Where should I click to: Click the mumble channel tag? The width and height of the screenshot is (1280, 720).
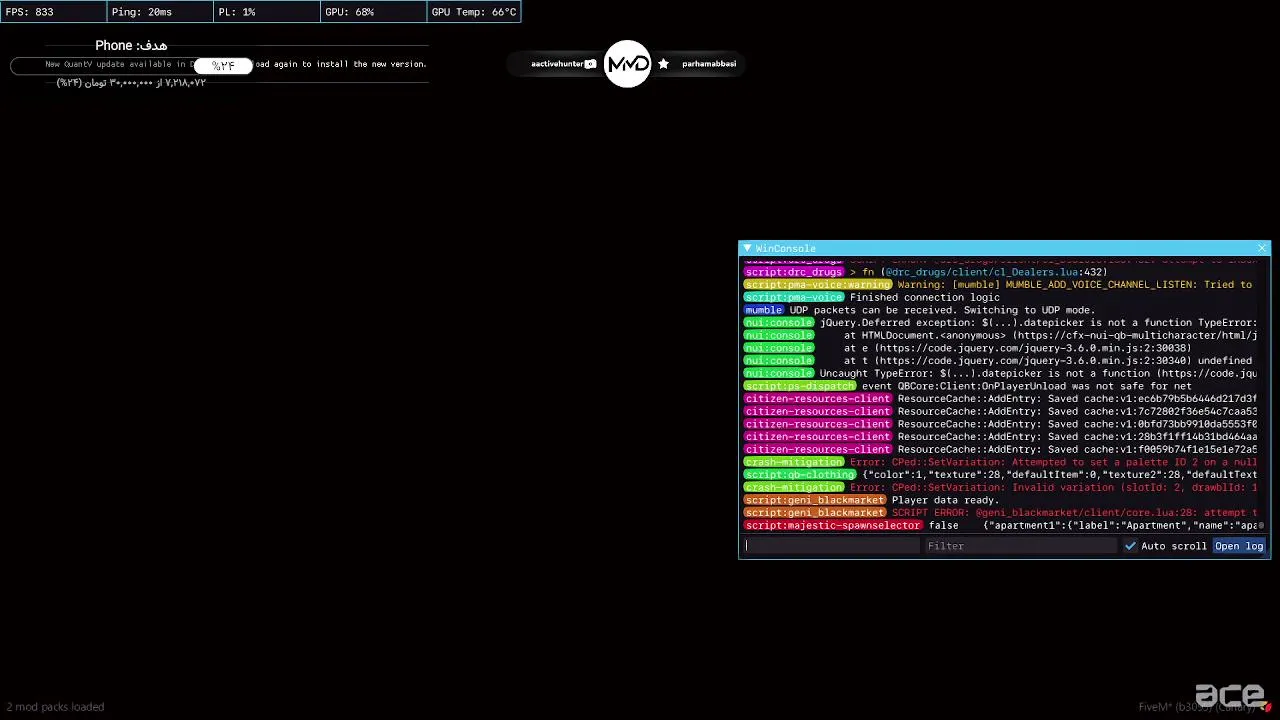[x=764, y=310]
